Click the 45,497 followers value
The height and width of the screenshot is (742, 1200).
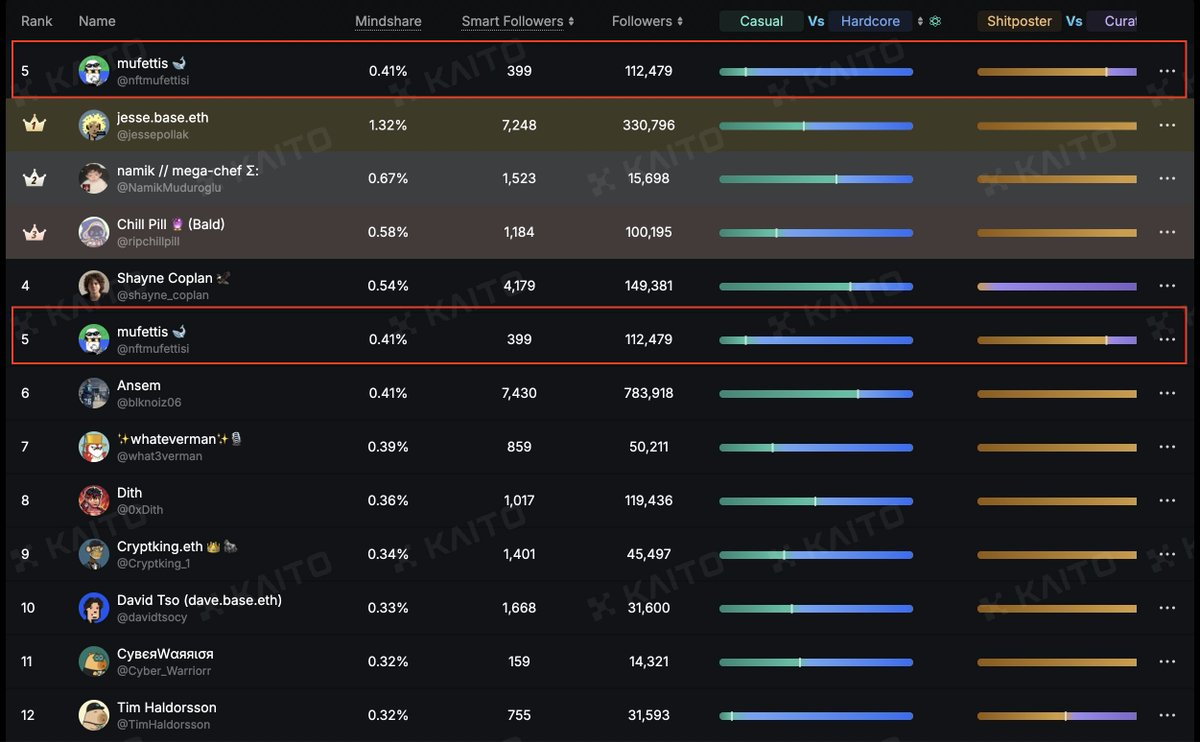pyautogui.click(x=650, y=554)
